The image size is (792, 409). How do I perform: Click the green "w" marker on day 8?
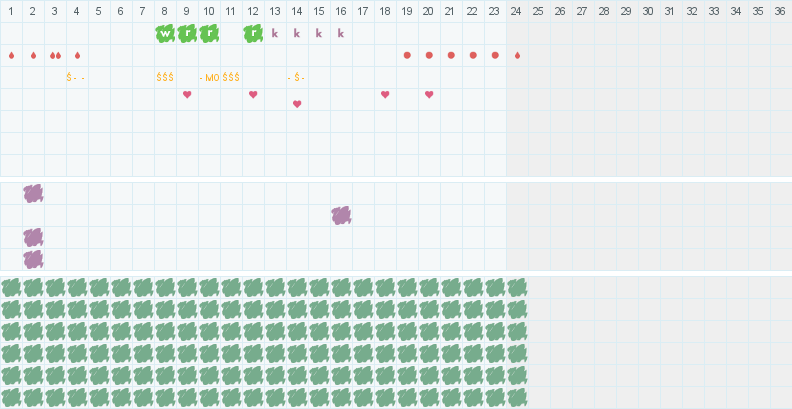[165, 33]
